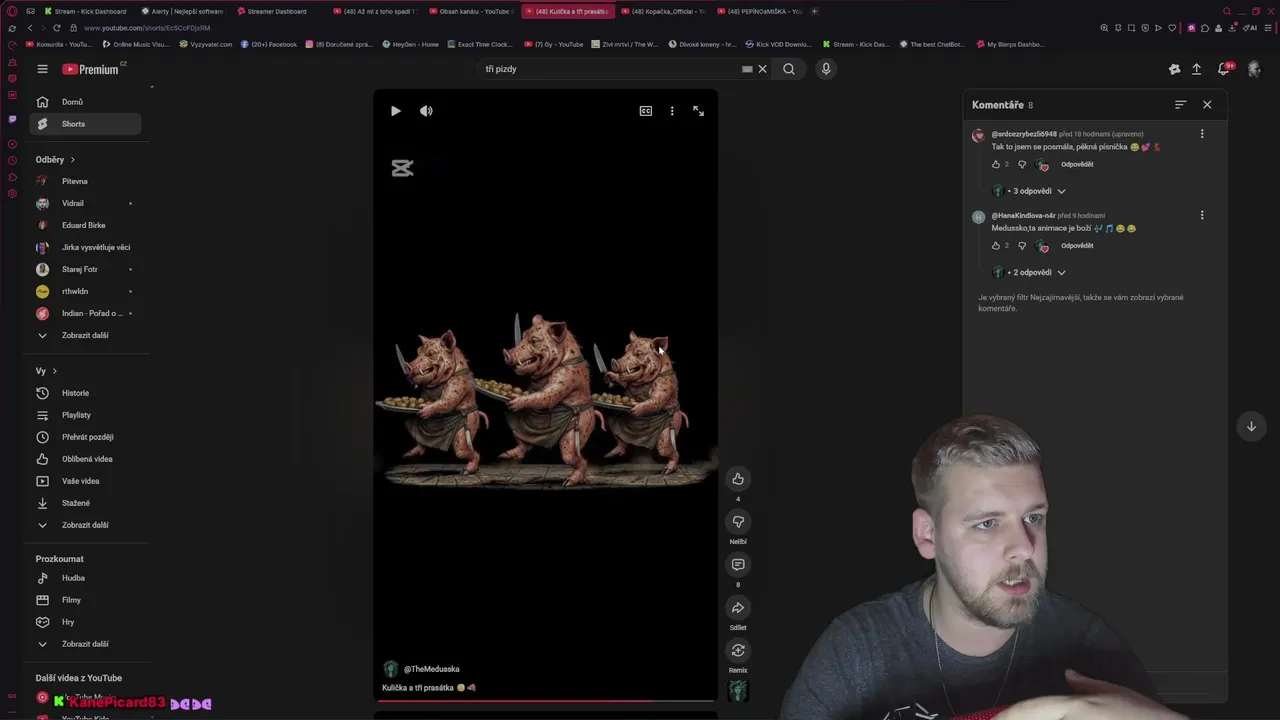This screenshot has height=720, width=1280.
Task: Expand Zobrazit další under Hry
Action: click(85, 644)
